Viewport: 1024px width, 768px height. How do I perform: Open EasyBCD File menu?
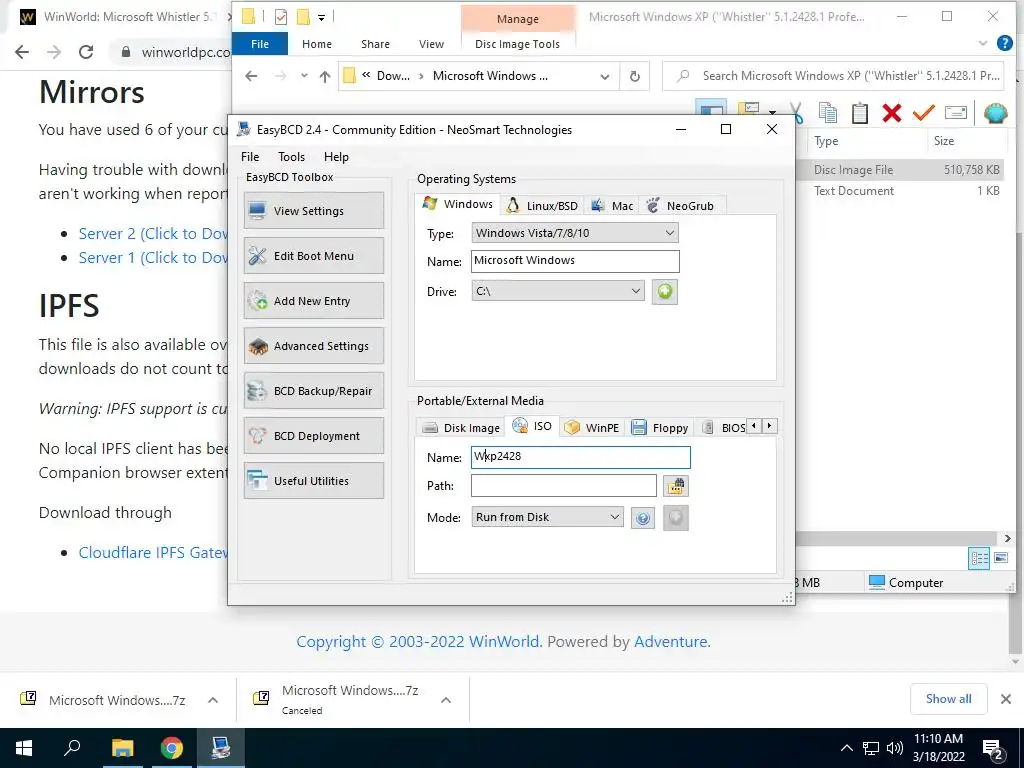pyautogui.click(x=249, y=157)
